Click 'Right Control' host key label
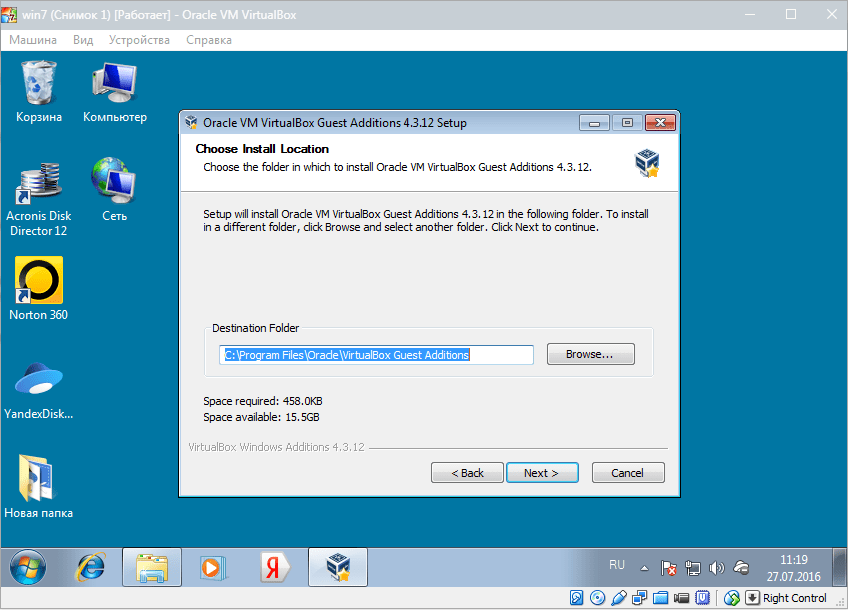The width and height of the screenshot is (848, 610). pos(794,598)
